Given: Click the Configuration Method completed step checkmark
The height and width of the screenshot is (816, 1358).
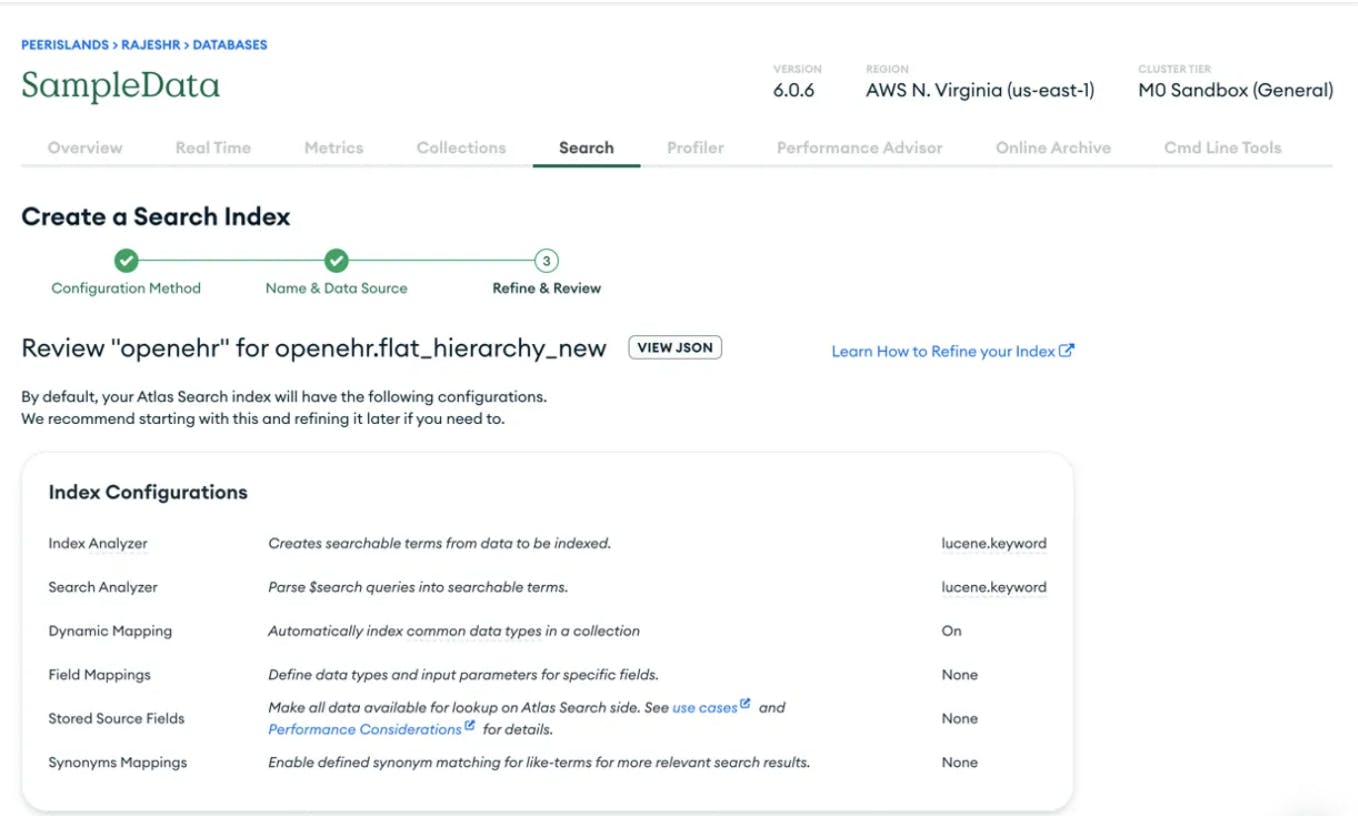Looking at the screenshot, I should click(126, 261).
